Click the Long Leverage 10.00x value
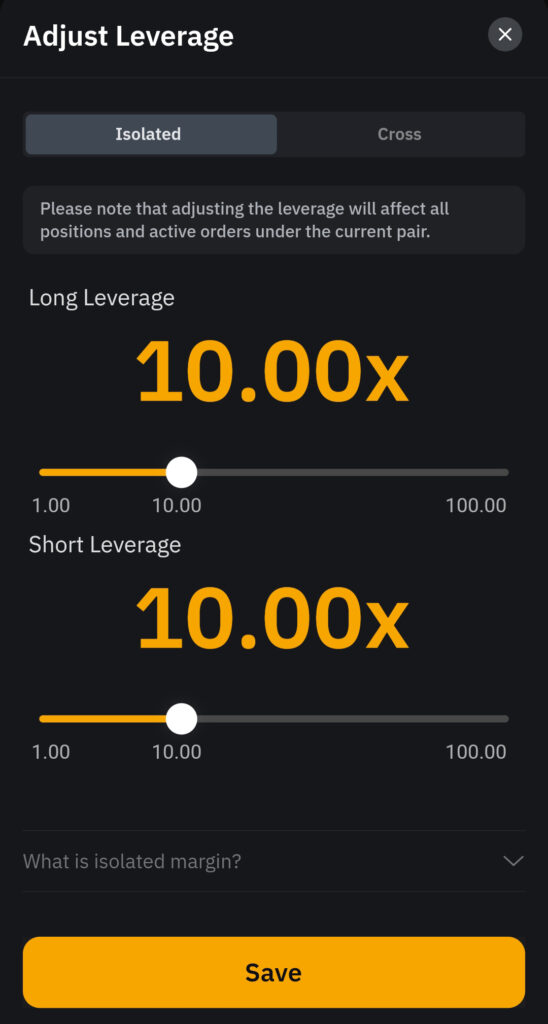 [272, 372]
